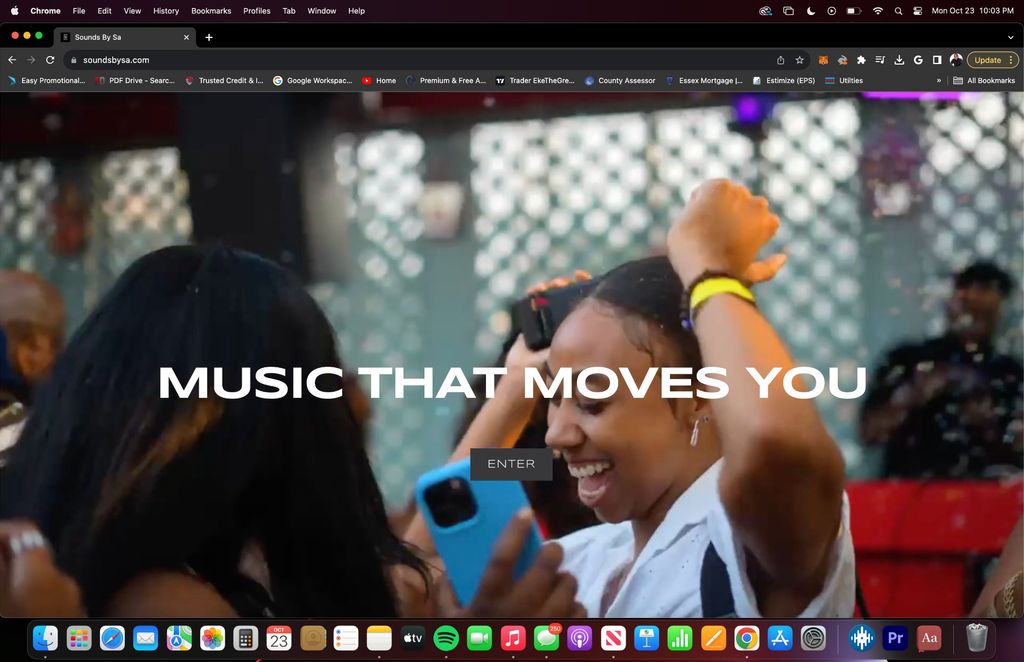Toggle the Chrome side panel
Viewport: 1024px width, 662px height.
tap(937, 60)
